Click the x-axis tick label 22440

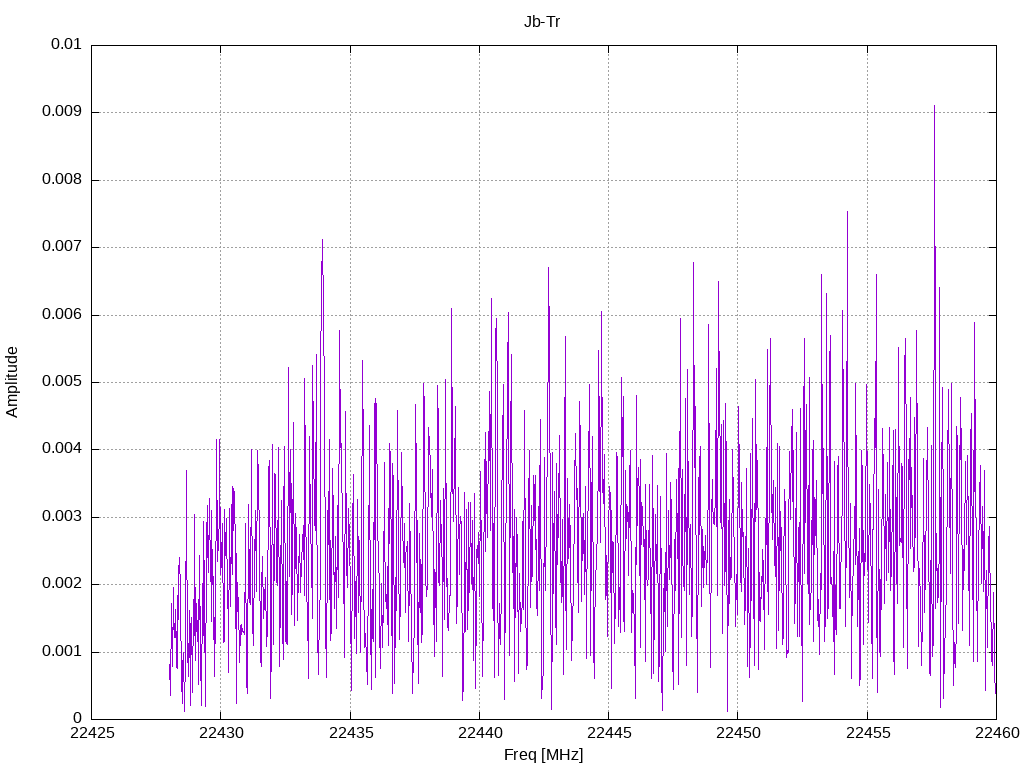click(x=480, y=733)
